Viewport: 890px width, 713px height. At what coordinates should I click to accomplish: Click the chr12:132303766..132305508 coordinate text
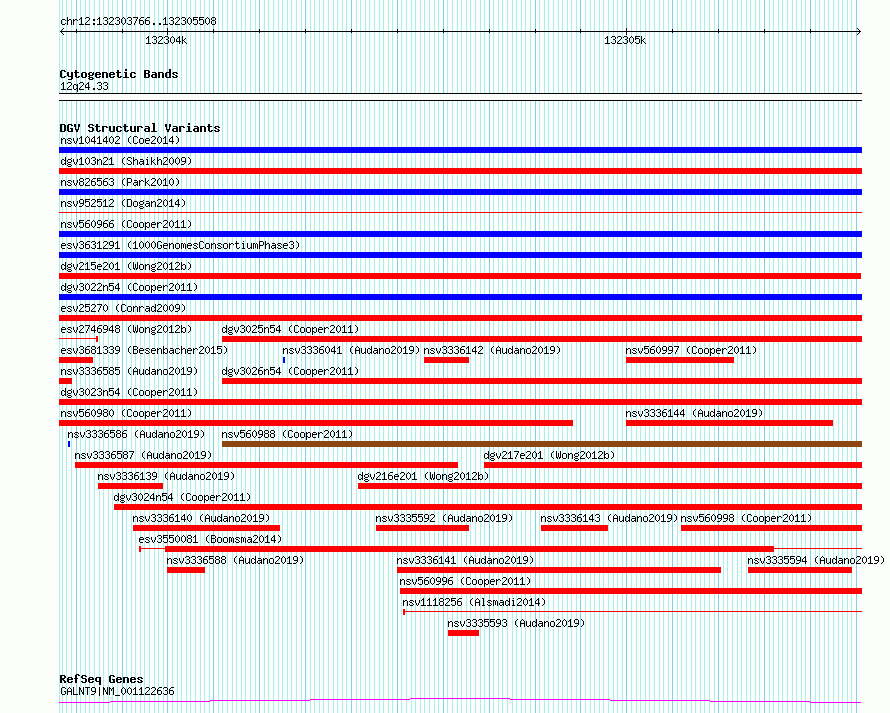[138, 22]
